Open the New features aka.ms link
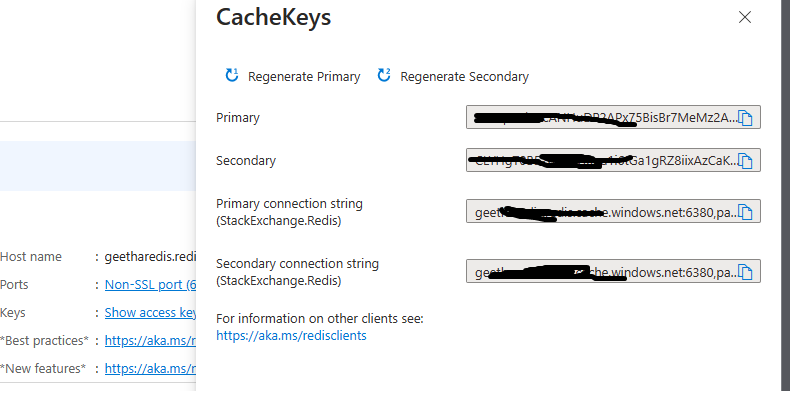Screen dimensions: 811x409 click(151, 369)
